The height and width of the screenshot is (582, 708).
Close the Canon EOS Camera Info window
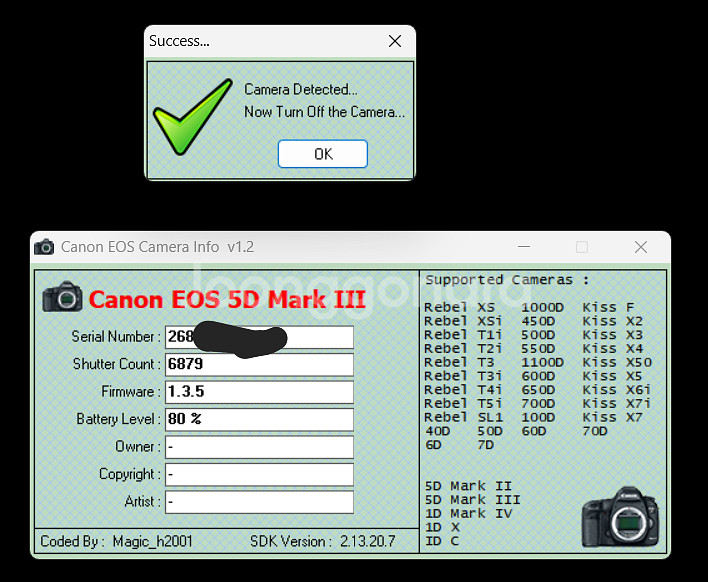[x=641, y=247]
